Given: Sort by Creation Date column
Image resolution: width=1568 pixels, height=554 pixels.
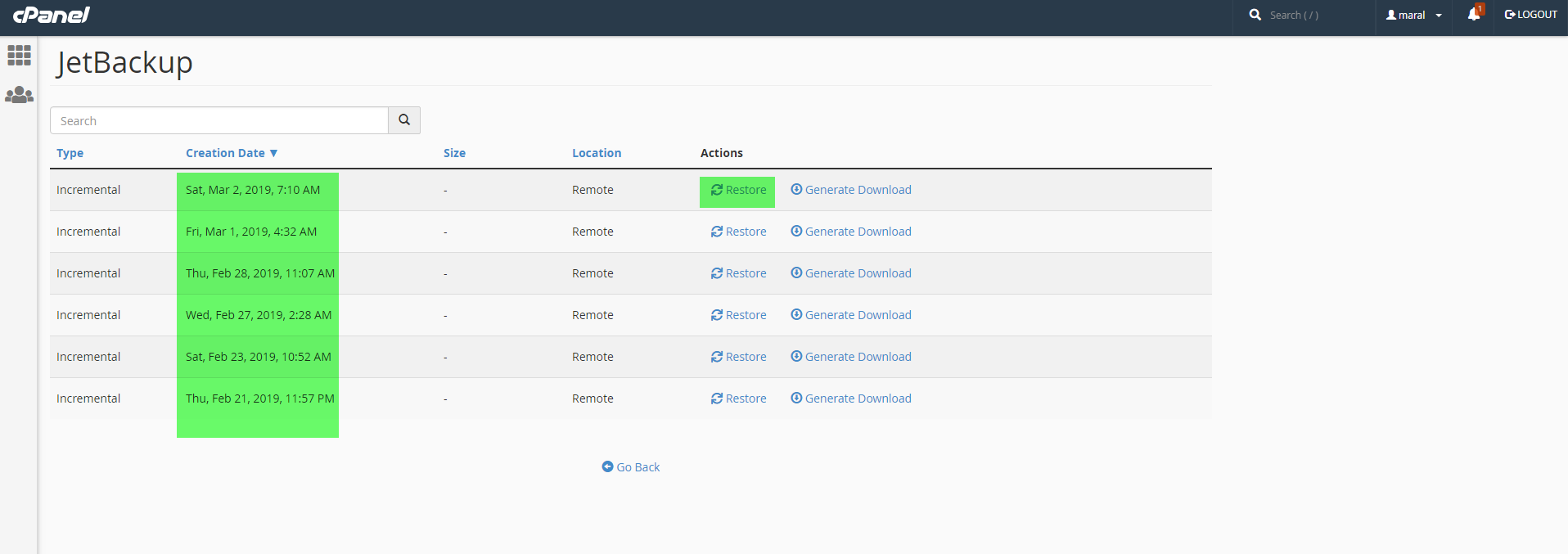Looking at the screenshot, I should coord(232,153).
